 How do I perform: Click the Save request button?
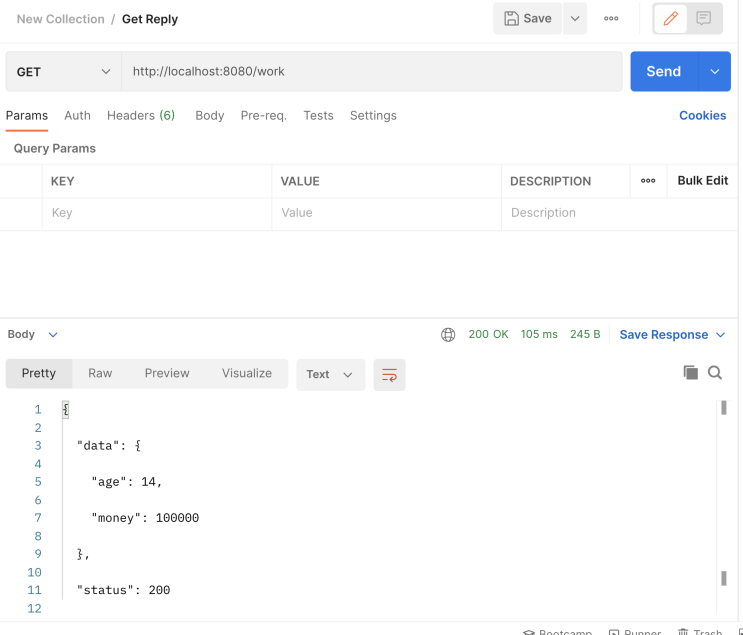(x=527, y=18)
